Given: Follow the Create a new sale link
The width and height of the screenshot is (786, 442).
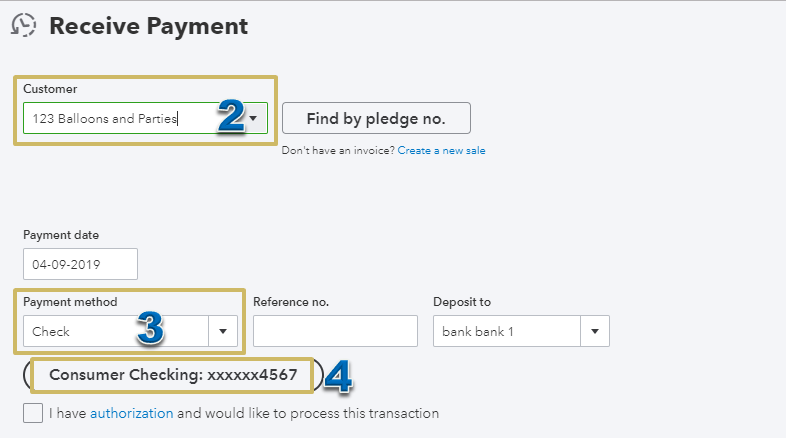Looking at the screenshot, I should tap(441, 150).
